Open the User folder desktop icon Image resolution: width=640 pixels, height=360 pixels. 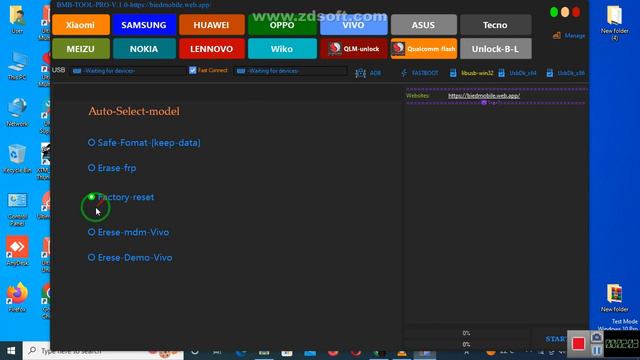coord(17,20)
